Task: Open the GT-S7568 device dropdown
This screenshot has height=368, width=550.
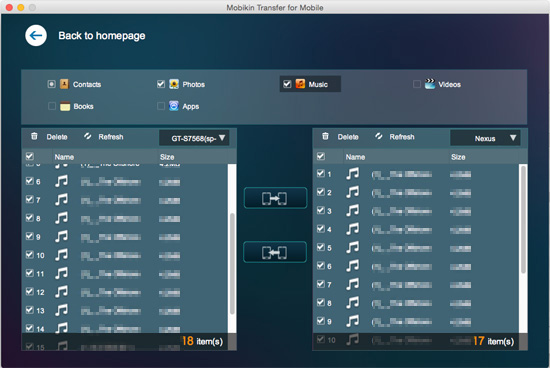Action: click(x=194, y=138)
